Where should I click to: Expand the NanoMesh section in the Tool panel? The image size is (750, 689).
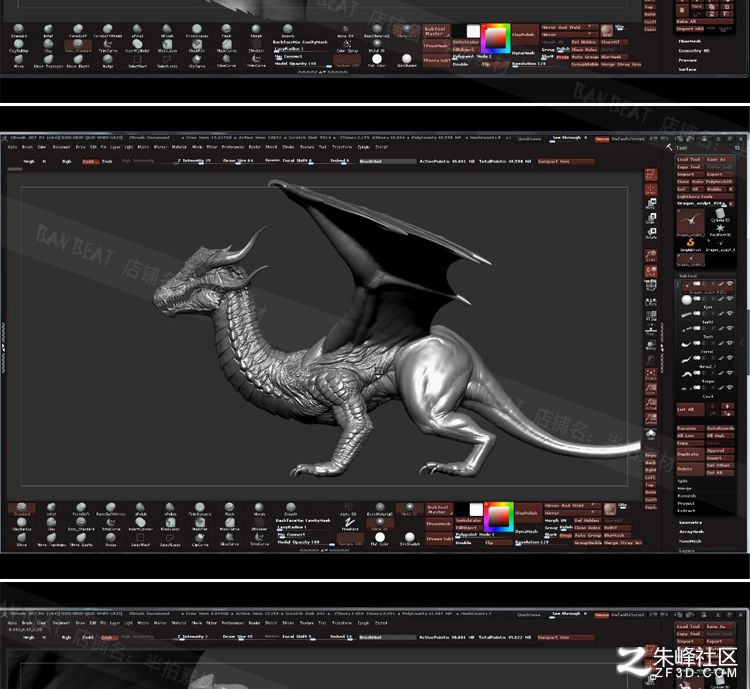690,541
